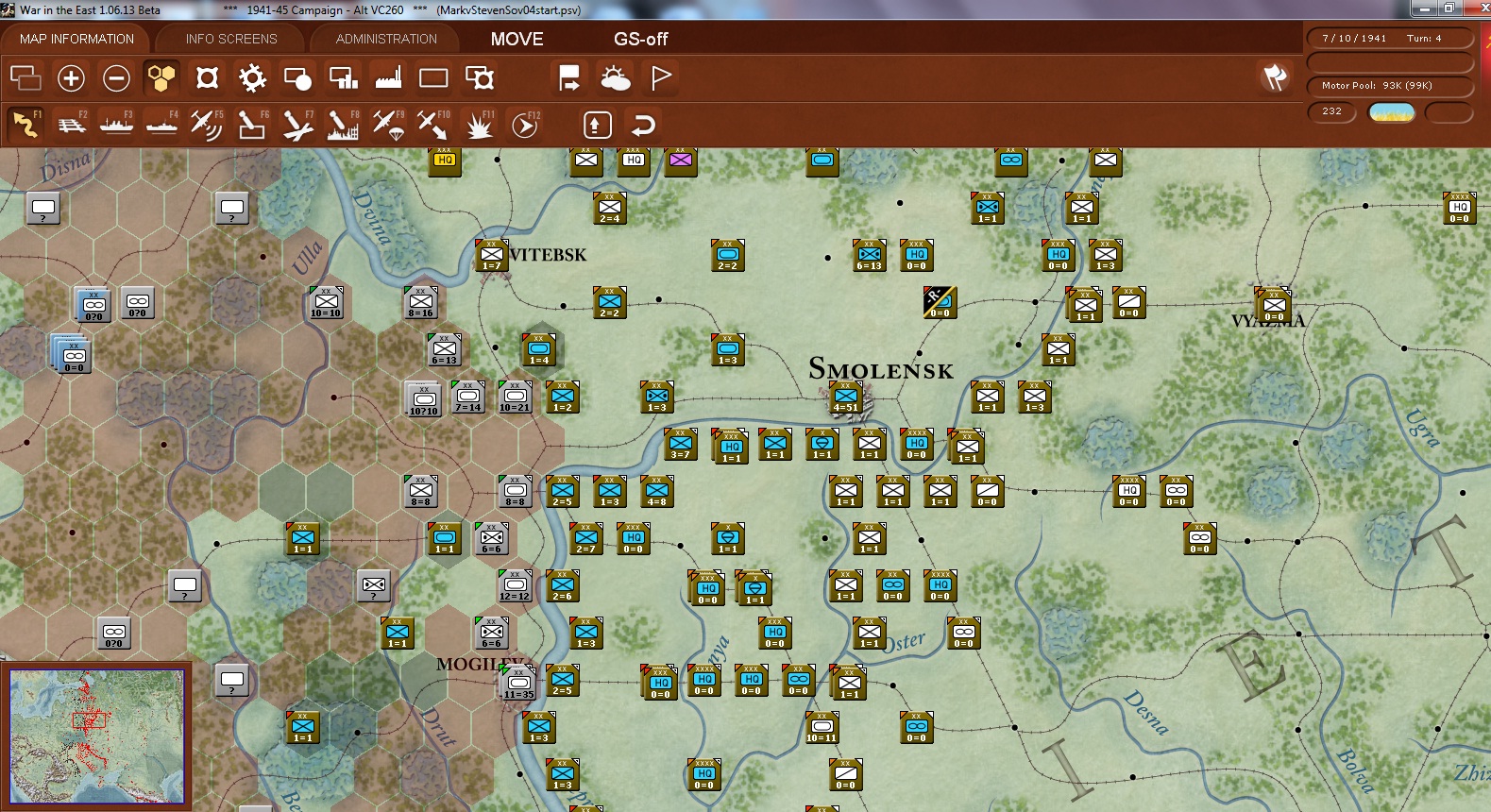Viewport: 1491px width, 812px height.
Task: Select the grey 10=10 infantry counter
Action: point(326,303)
